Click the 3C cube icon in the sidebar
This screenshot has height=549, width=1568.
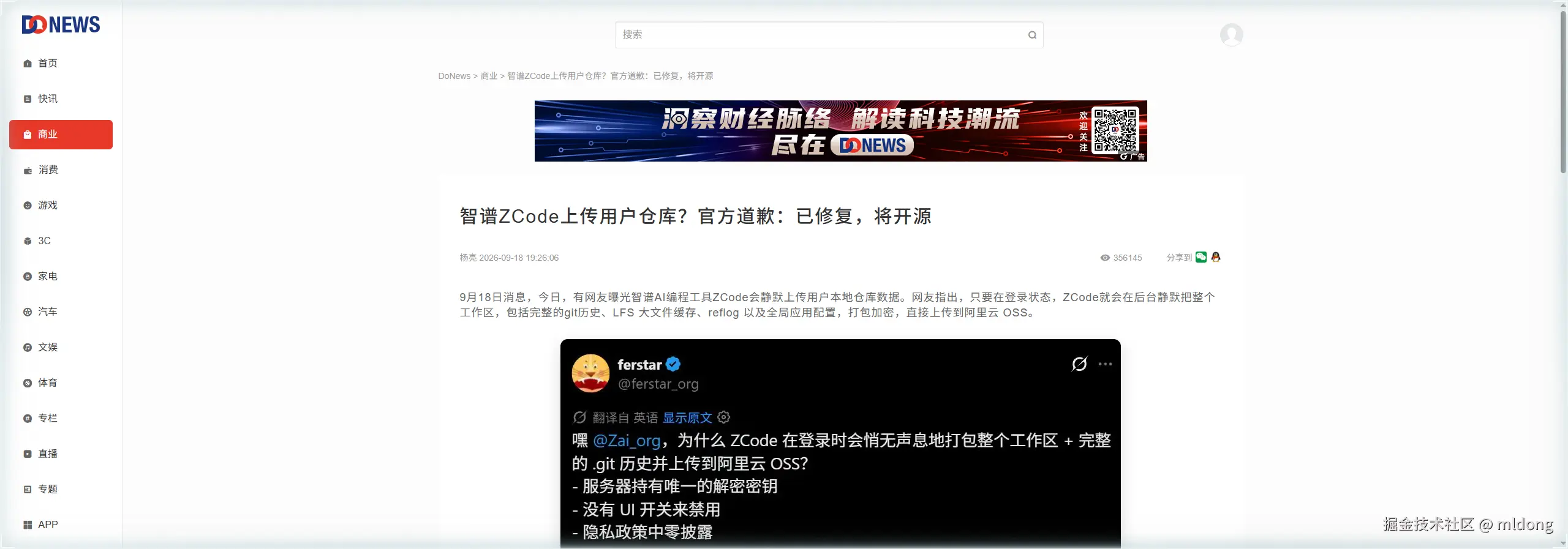pyautogui.click(x=28, y=241)
